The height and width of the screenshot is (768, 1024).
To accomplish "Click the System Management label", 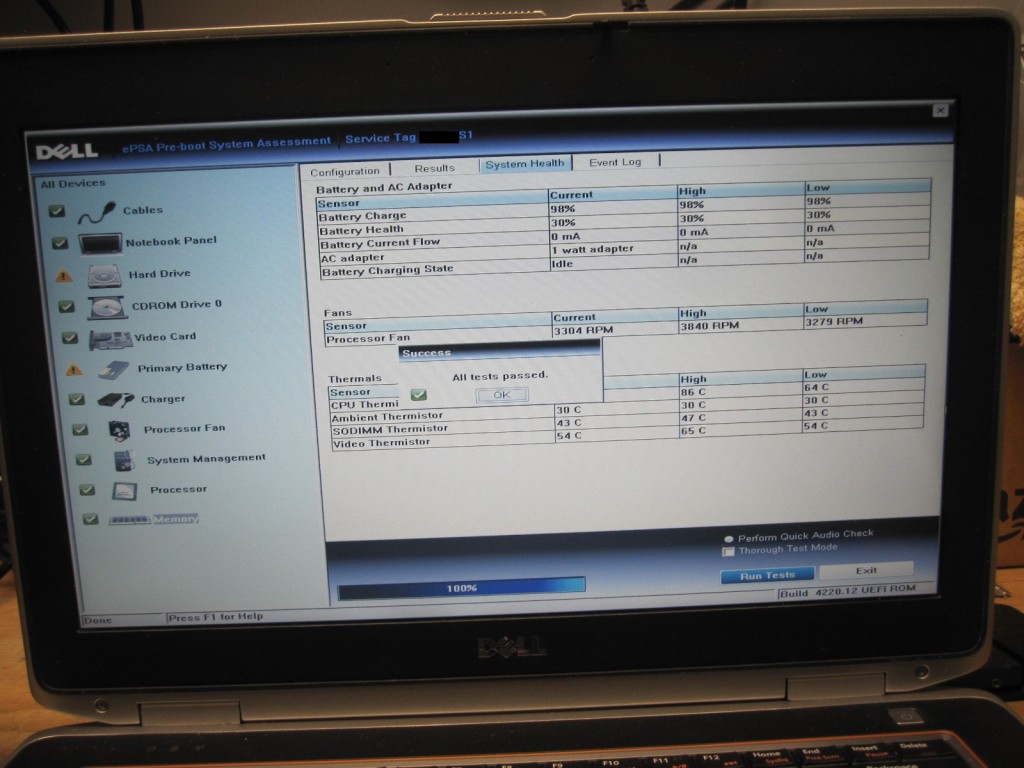I will click(x=206, y=458).
